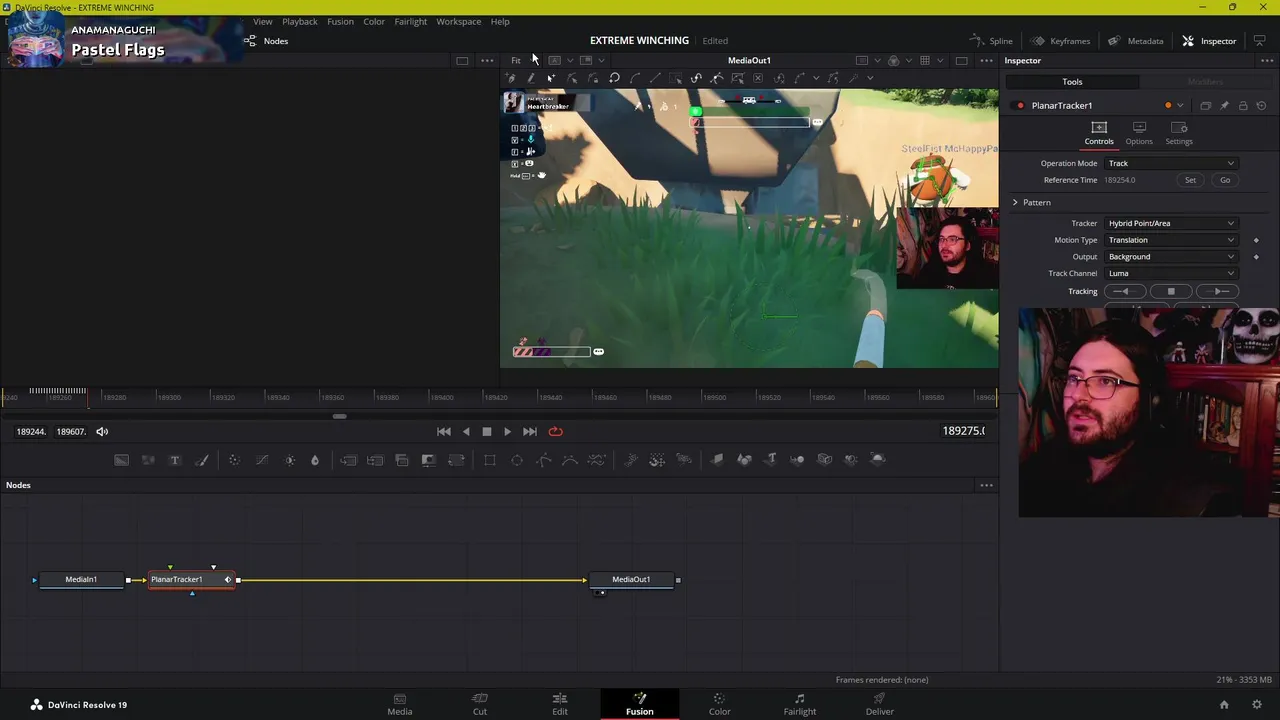Click the closed-loop polyline icon in viewer toolbar

(x=614, y=78)
